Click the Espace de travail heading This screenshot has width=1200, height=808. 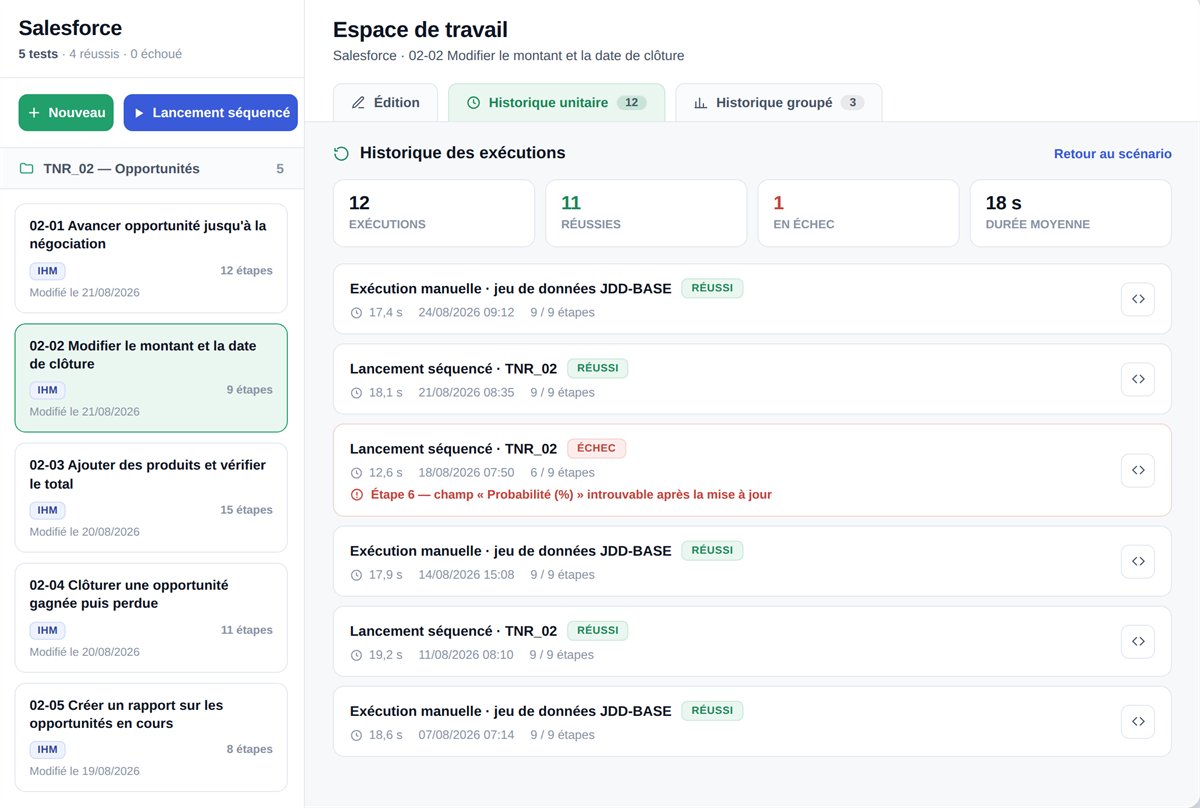point(420,30)
